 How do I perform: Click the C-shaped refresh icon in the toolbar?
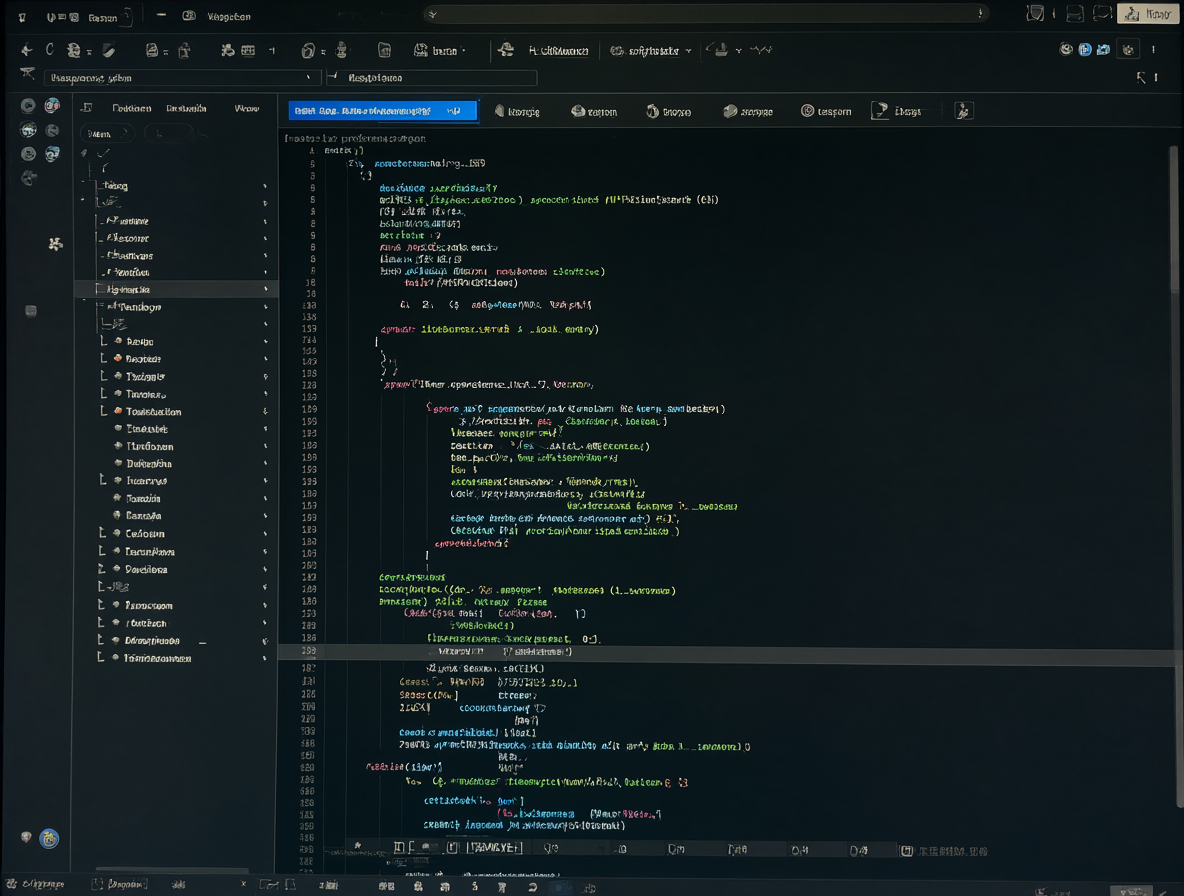pyautogui.click(x=50, y=50)
